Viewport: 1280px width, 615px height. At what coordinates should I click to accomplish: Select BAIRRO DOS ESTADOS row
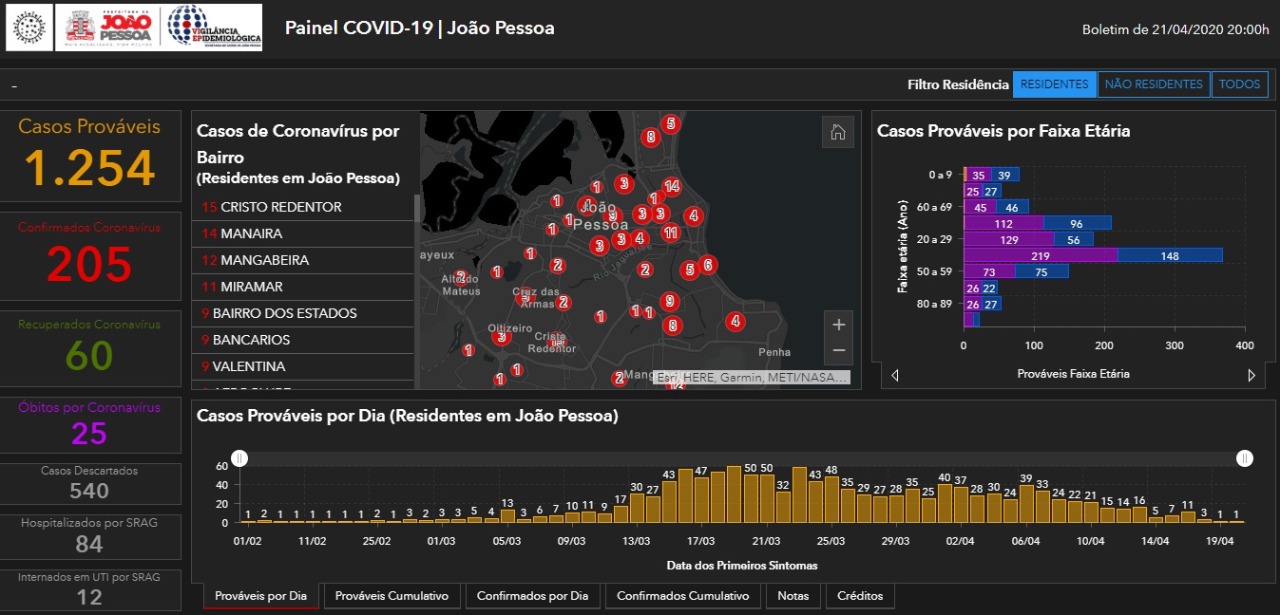tap(303, 313)
